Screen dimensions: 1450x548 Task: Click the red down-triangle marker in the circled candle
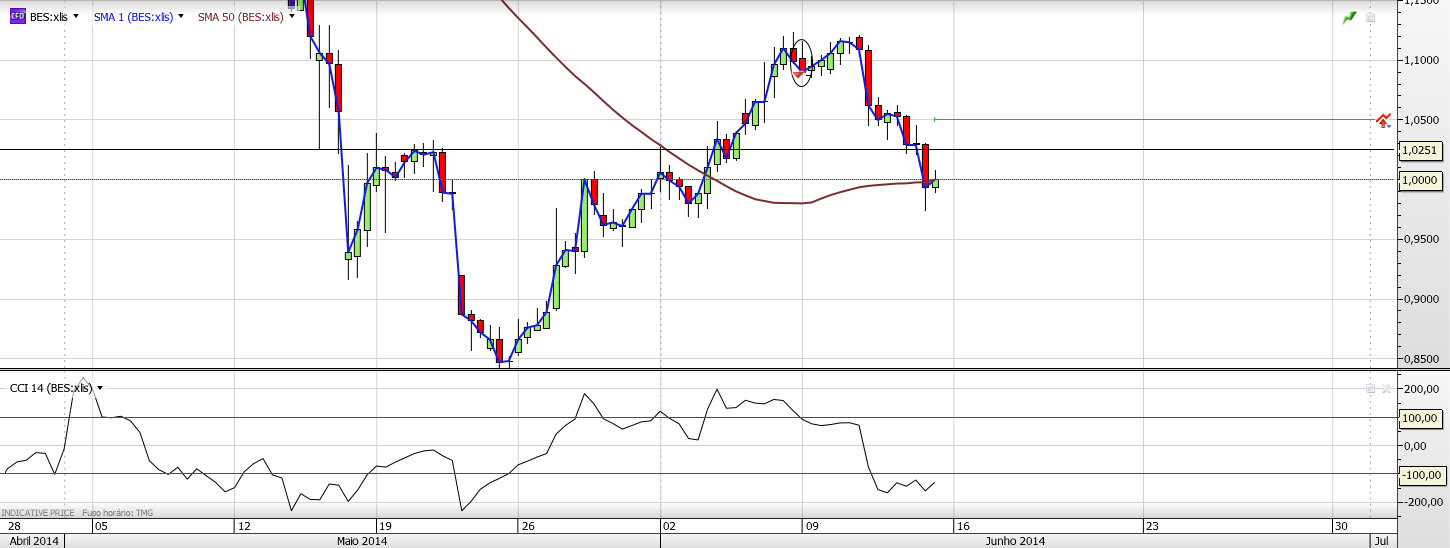point(797,75)
